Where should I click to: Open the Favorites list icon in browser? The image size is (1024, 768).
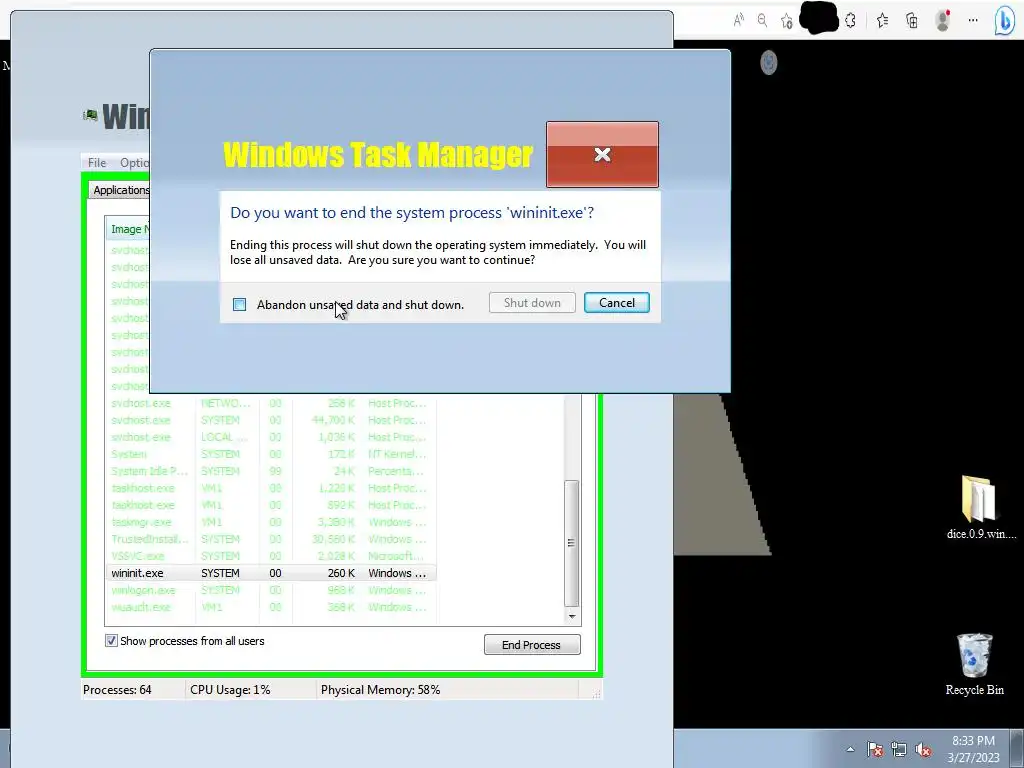pos(882,21)
